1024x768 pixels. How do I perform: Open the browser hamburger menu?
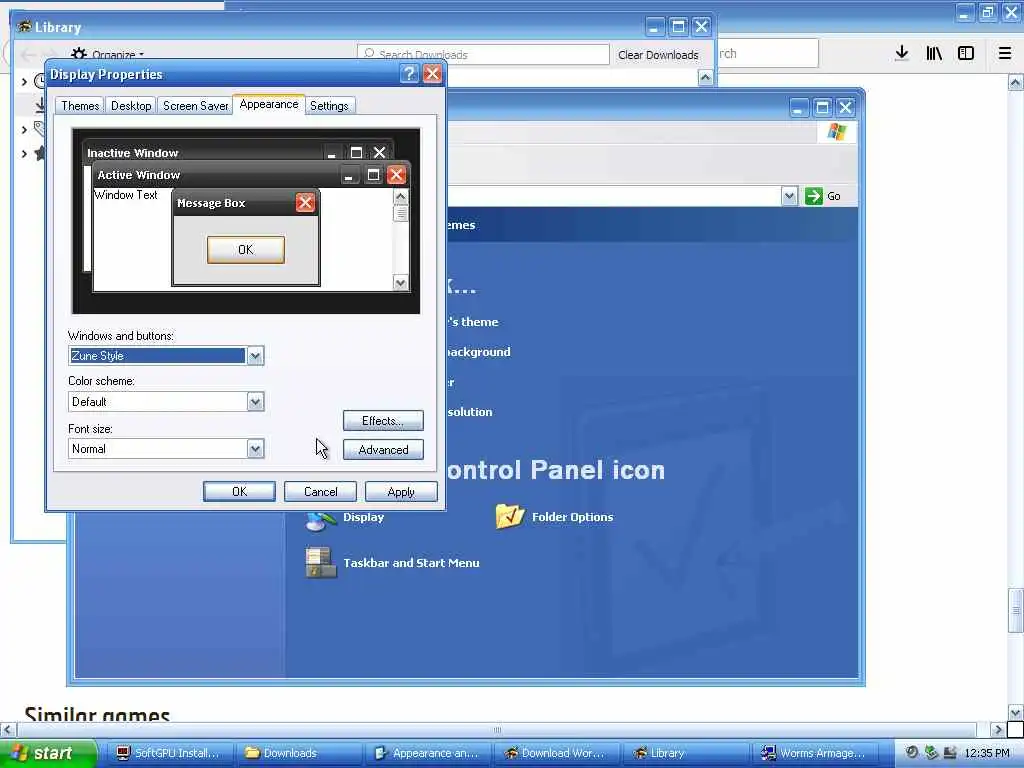(1005, 53)
